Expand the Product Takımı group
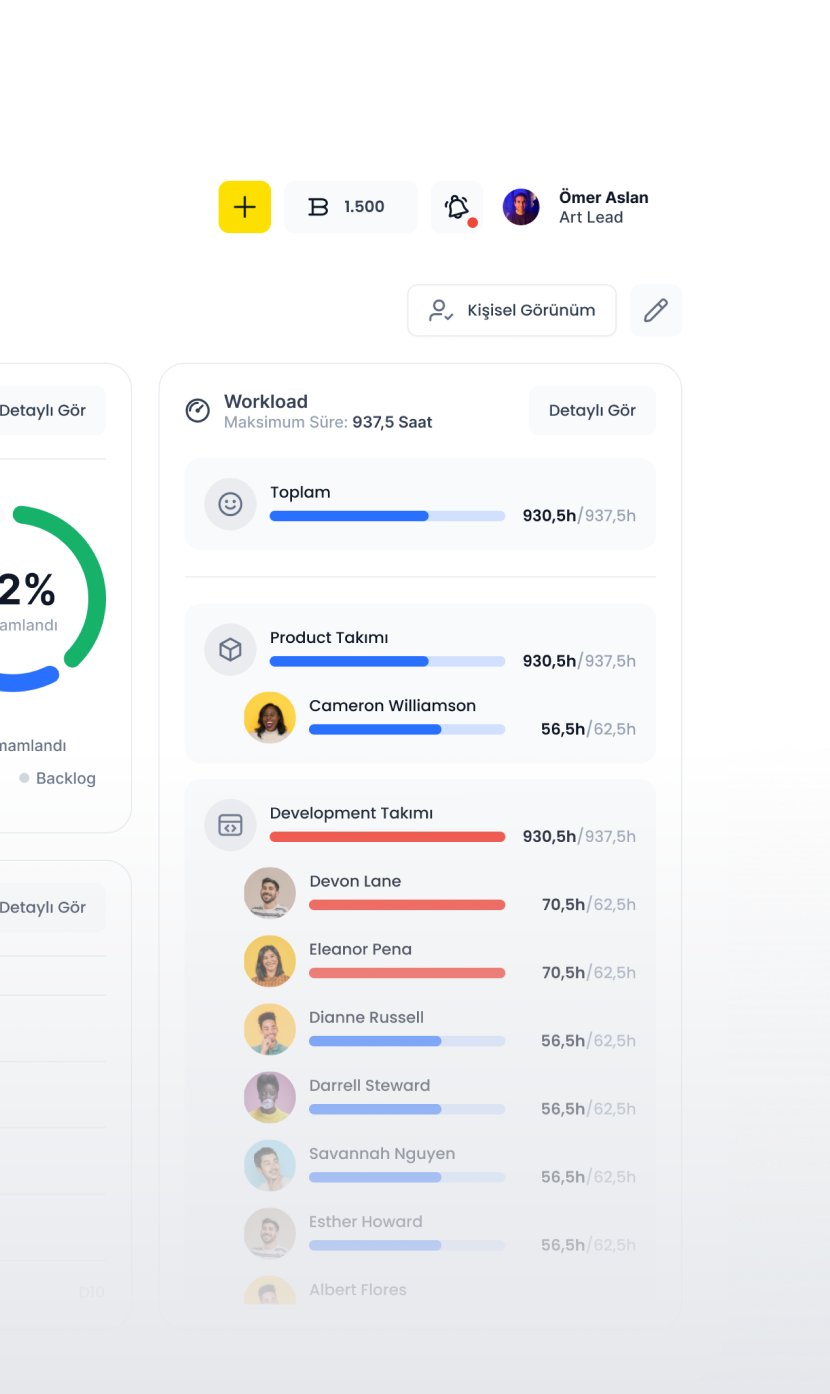The image size is (830, 1394). pyautogui.click(x=329, y=638)
